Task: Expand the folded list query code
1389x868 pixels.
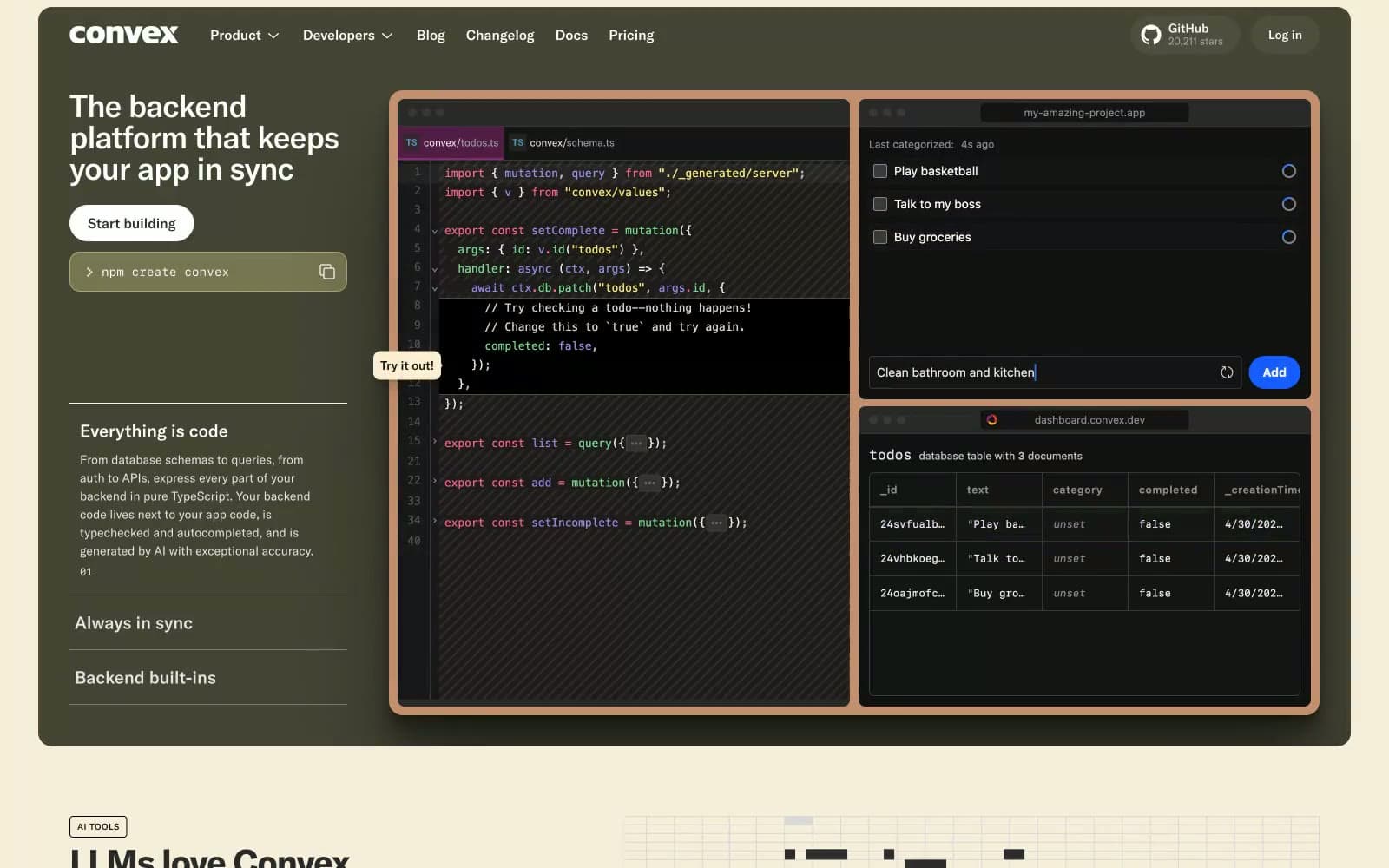Action: pyautogui.click(x=636, y=444)
